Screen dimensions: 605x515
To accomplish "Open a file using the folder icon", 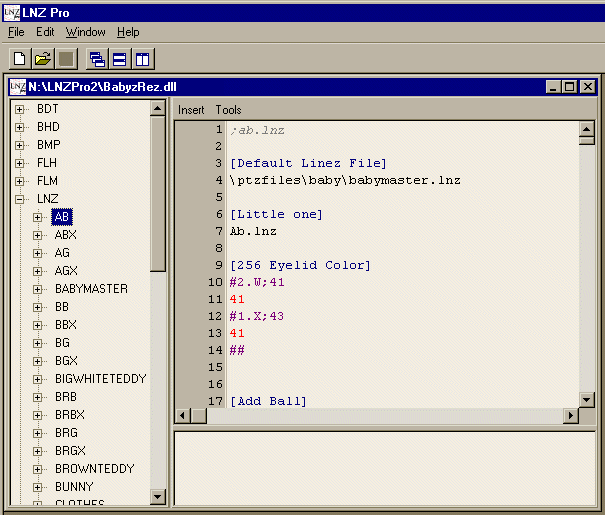I will 43,59.
